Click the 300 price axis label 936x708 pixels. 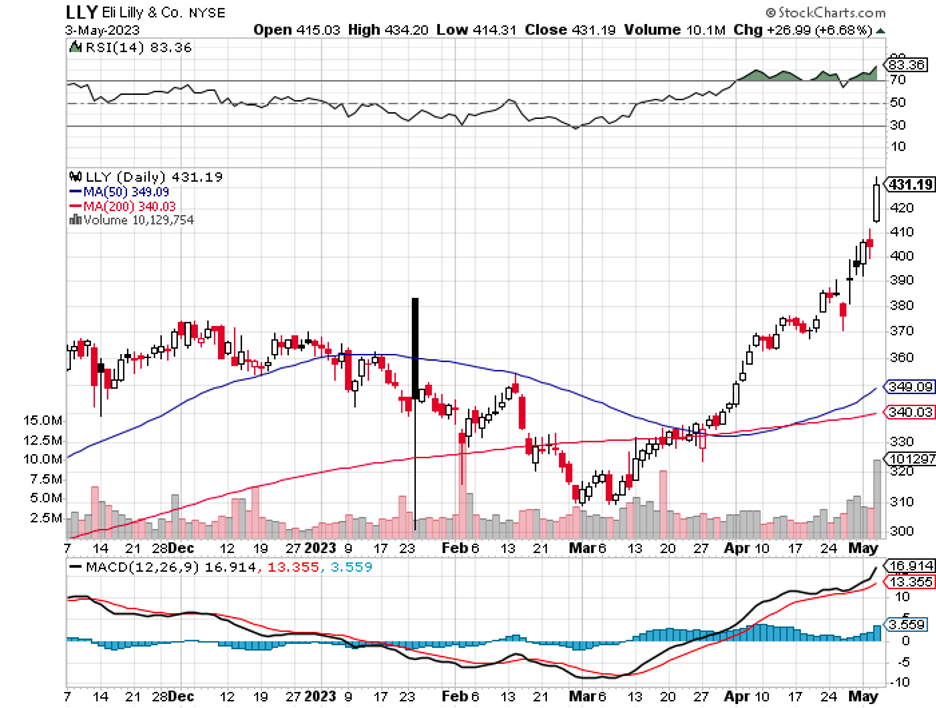[x=901, y=531]
